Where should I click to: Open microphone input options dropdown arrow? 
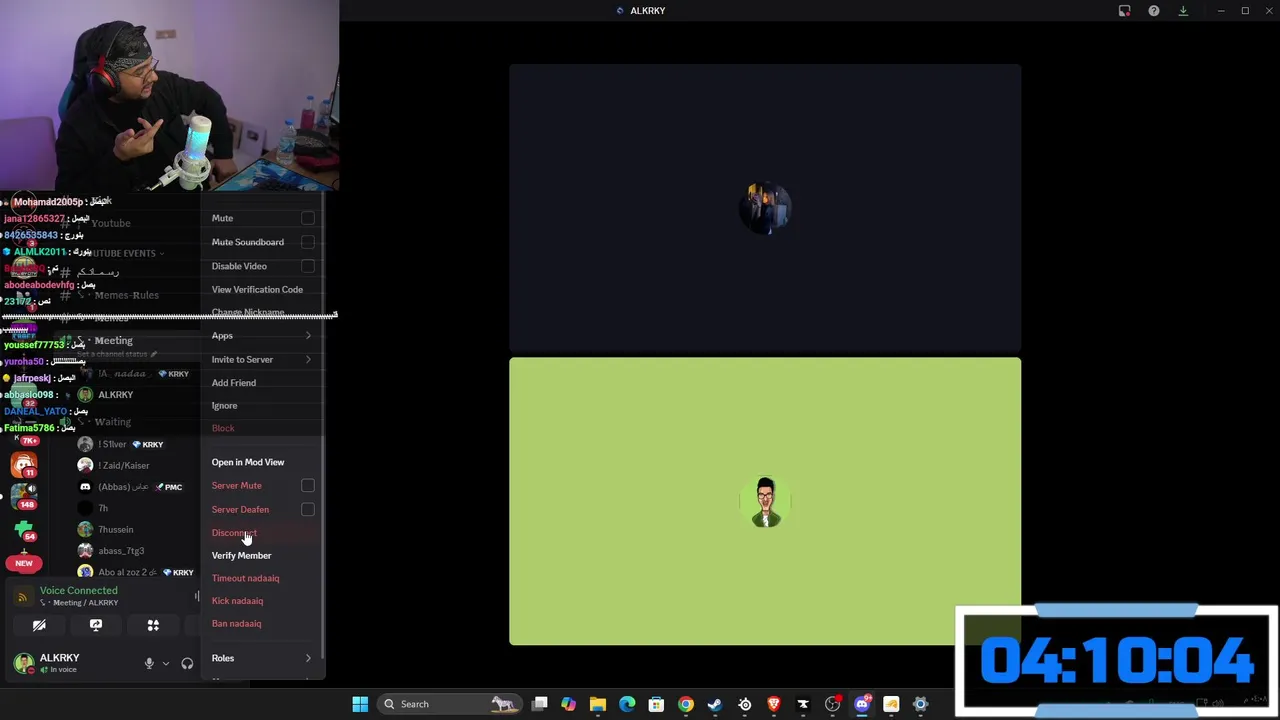coord(166,663)
